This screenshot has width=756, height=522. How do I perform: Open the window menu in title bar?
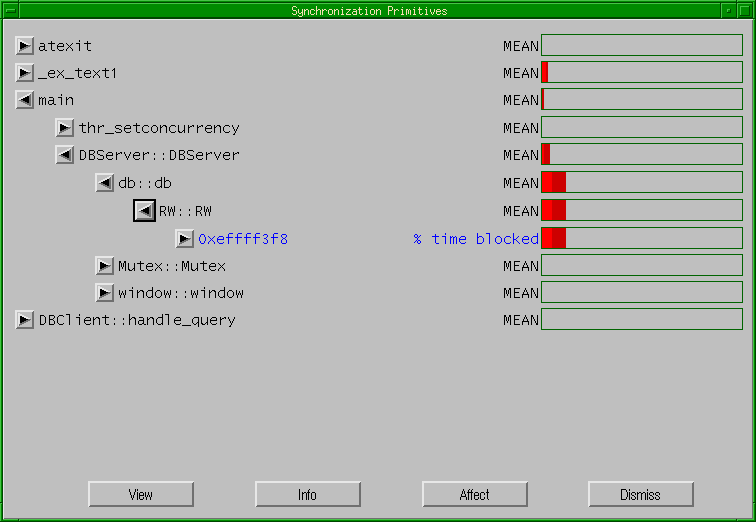pos(11,10)
